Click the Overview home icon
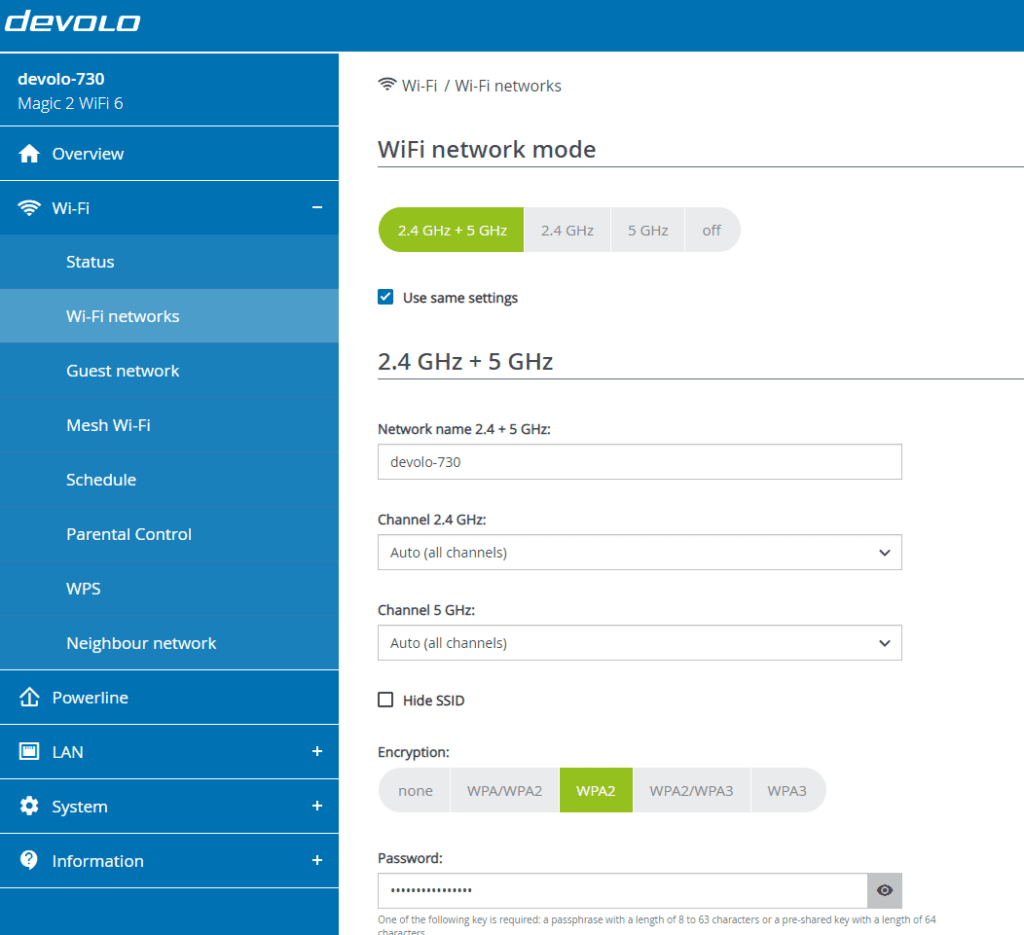1024x935 pixels. click(29, 154)
